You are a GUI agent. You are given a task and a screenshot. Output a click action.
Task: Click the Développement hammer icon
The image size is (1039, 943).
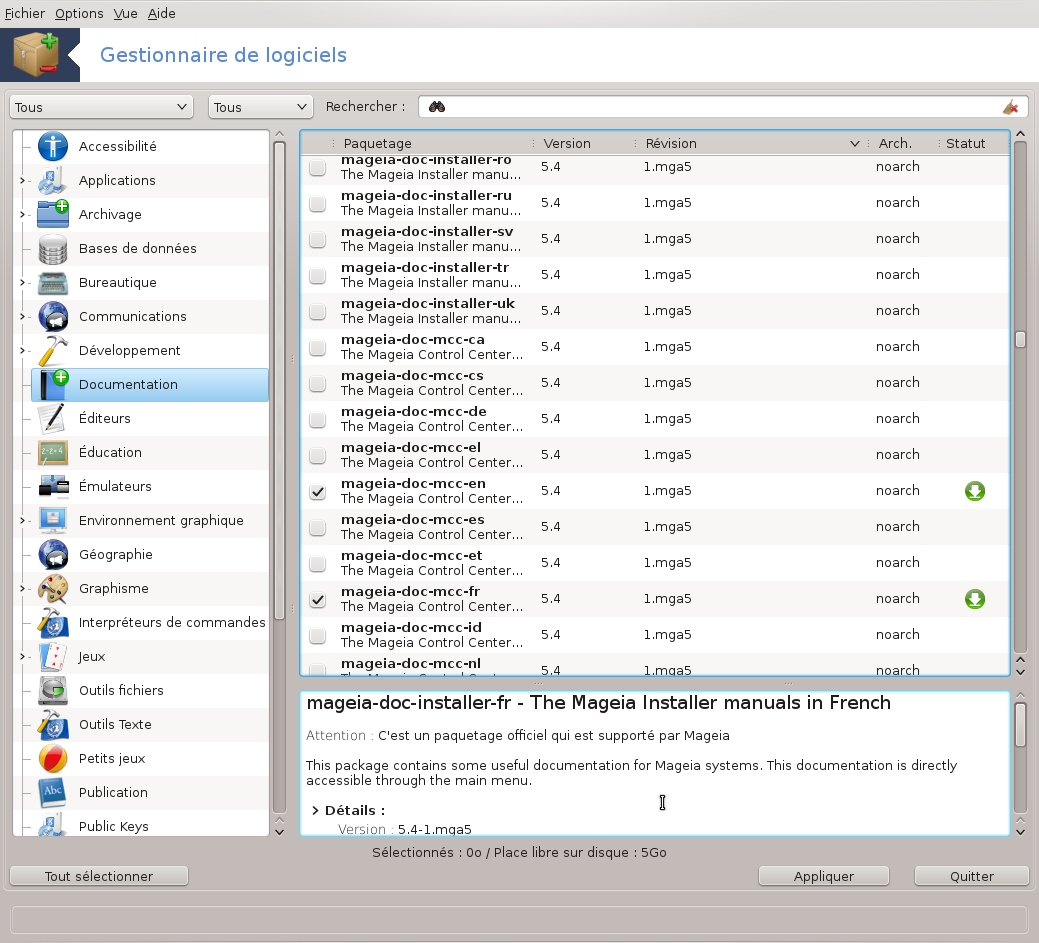(x=53, y=351)
